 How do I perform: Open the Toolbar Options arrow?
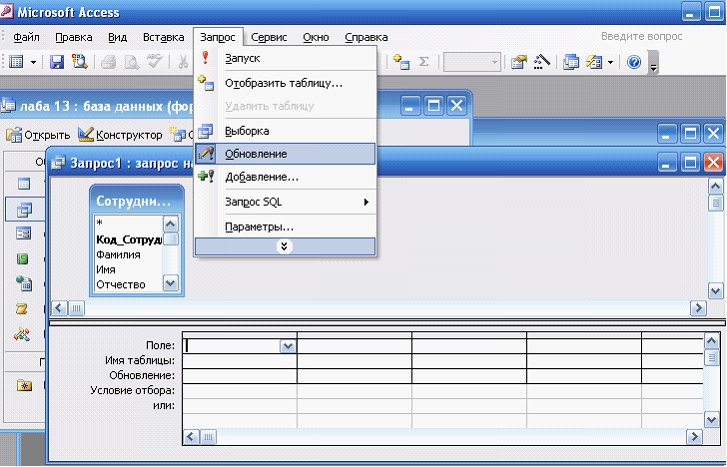[653, 64]
